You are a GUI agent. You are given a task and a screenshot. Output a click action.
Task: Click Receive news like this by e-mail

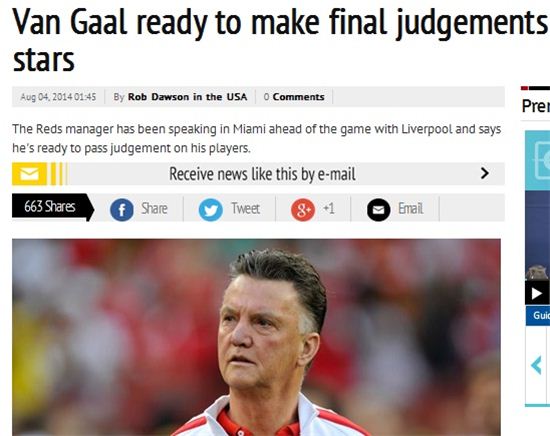(x=262, y=174)
